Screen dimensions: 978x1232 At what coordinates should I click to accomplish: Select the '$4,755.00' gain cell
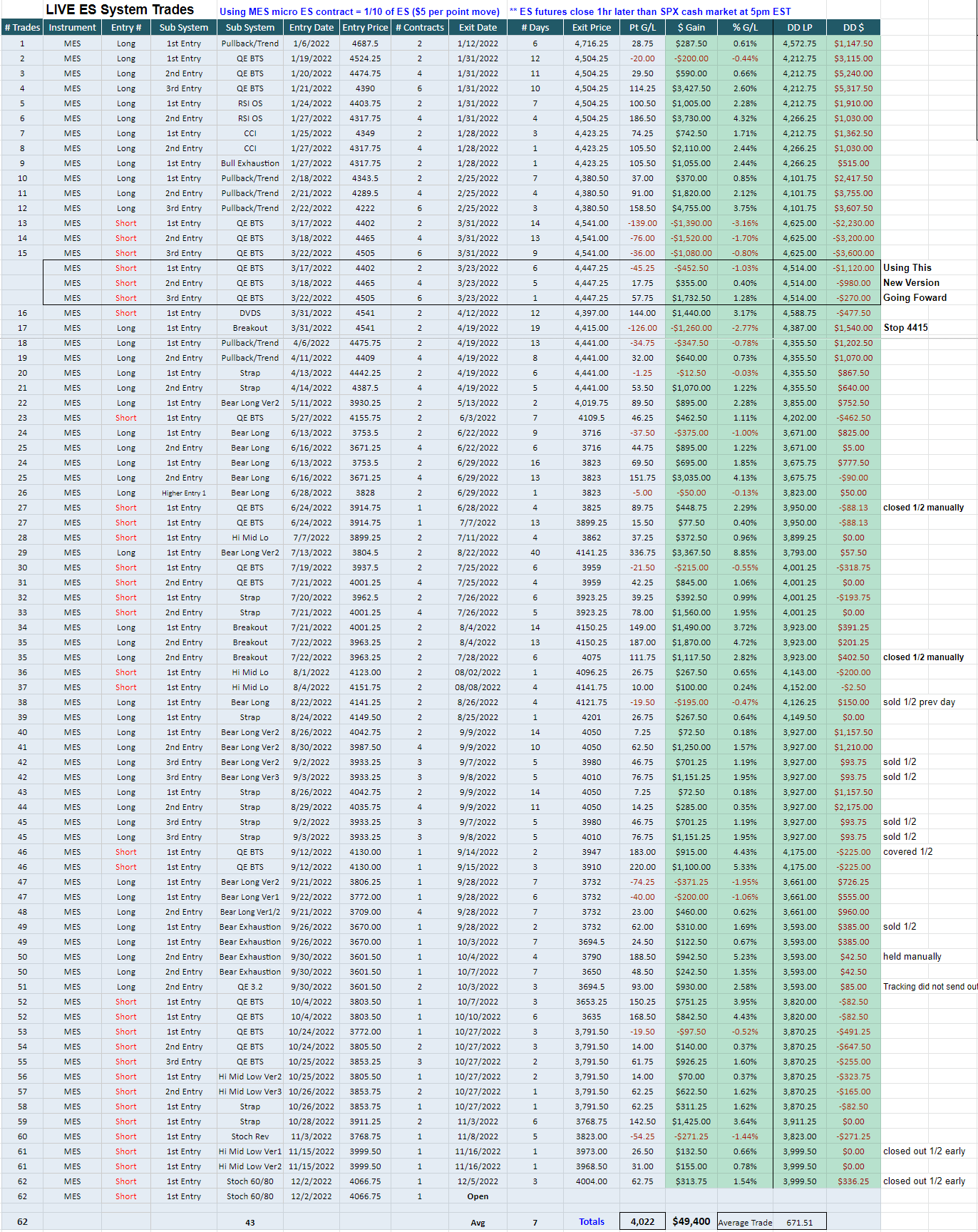tap(691, 208)
